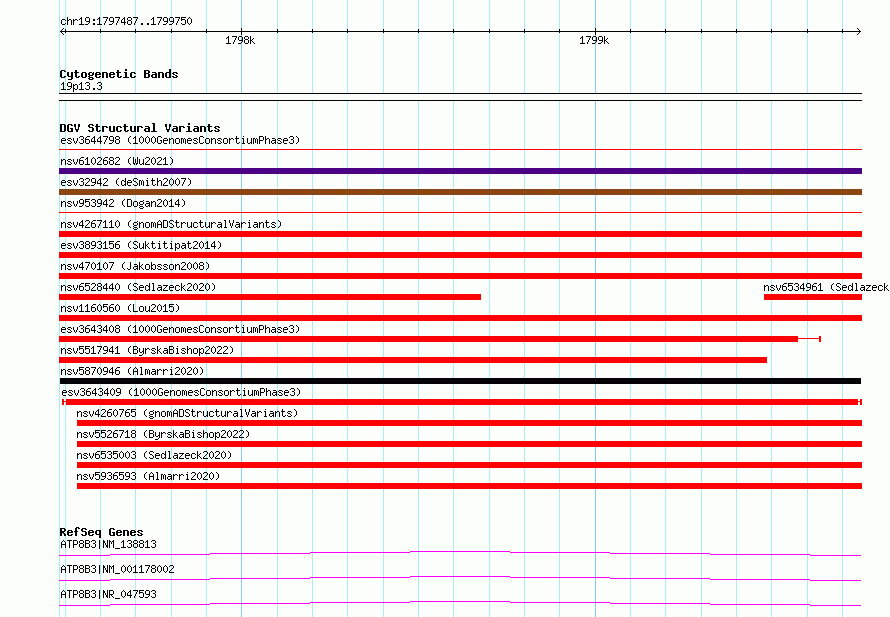Screen dimensions: 890x617
Task: Select the purple nsv6102682 Wu2021 bar
Action: [460, 171]
